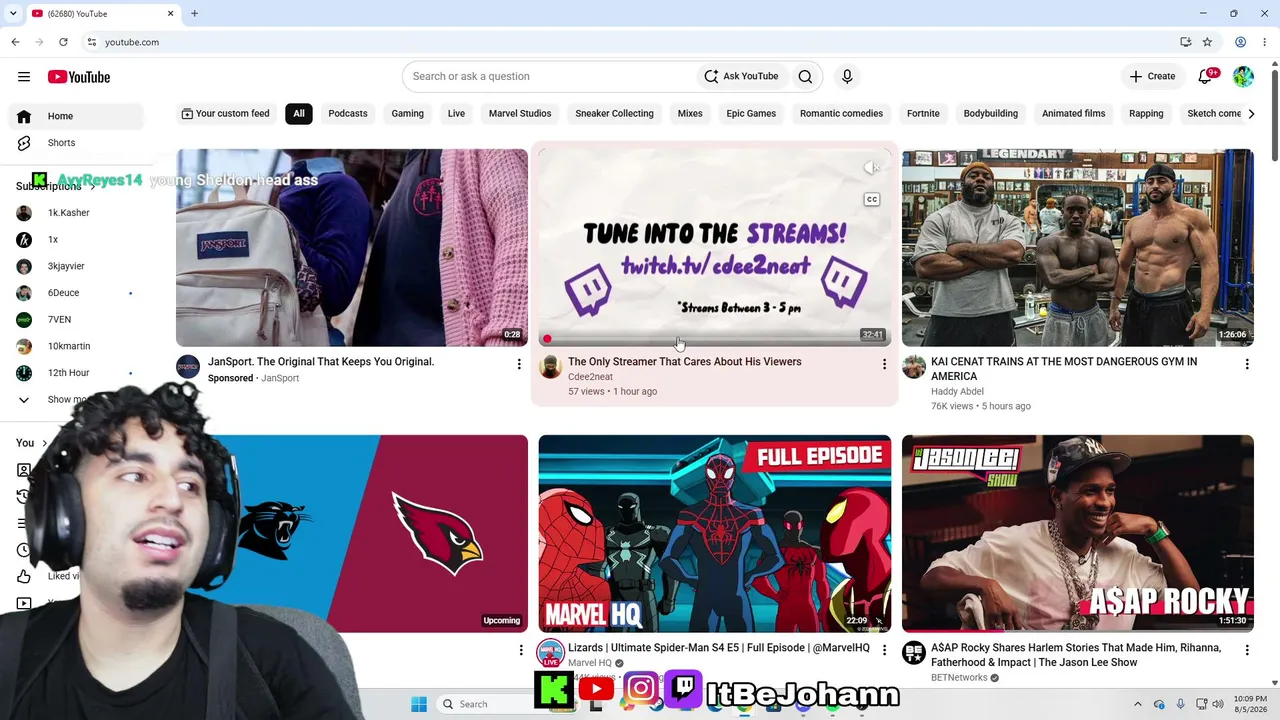Open the Lizards Ultimate Spider-Man video title
Image resolution: width=1280 pixels, height=720 pixels.
pyautogui.click(x=719, y=648)
